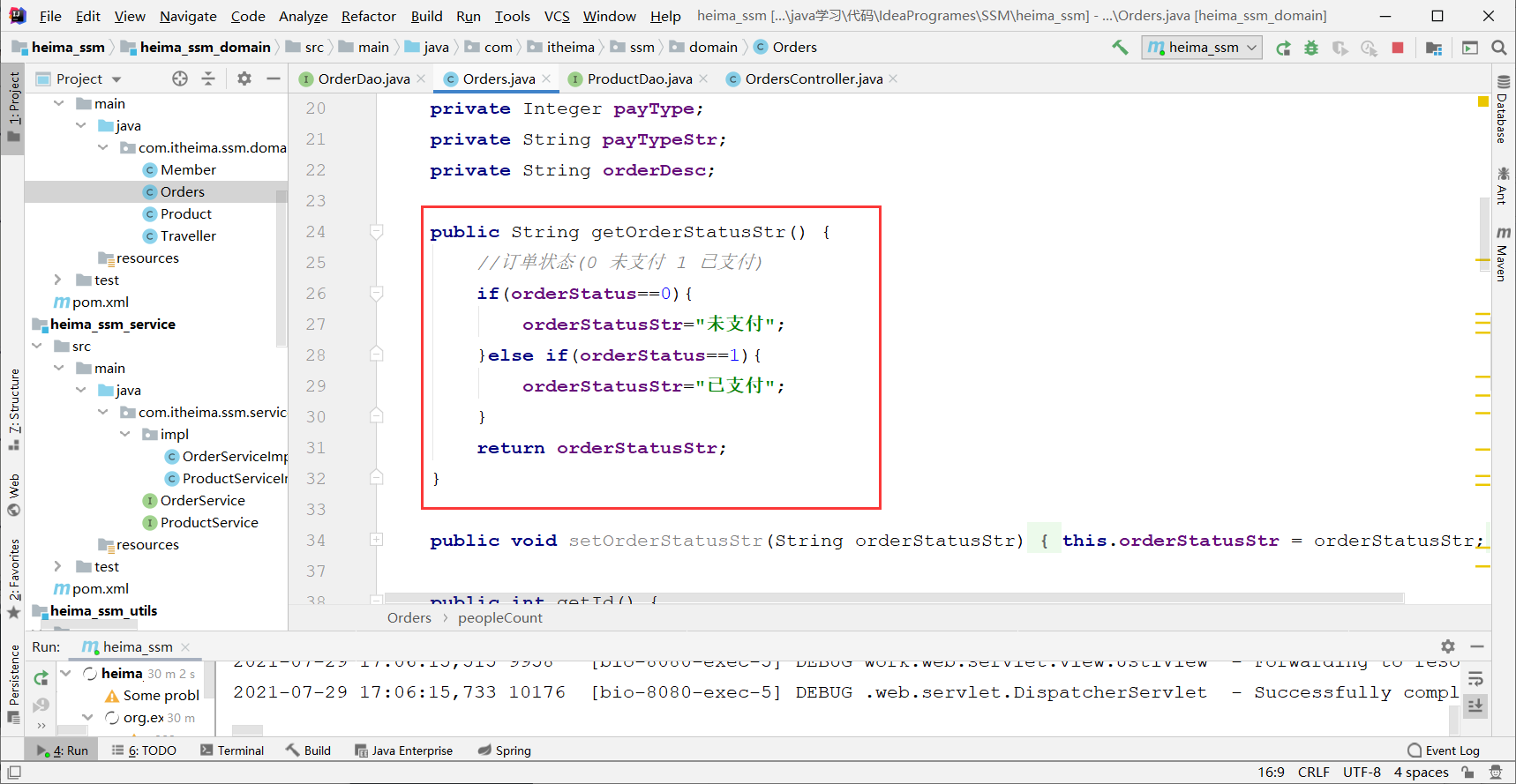The width and height of the screenshot is (1516, 784).
Task: Open Project Structure icon in toolbar
Action: tap(1434, 48)
